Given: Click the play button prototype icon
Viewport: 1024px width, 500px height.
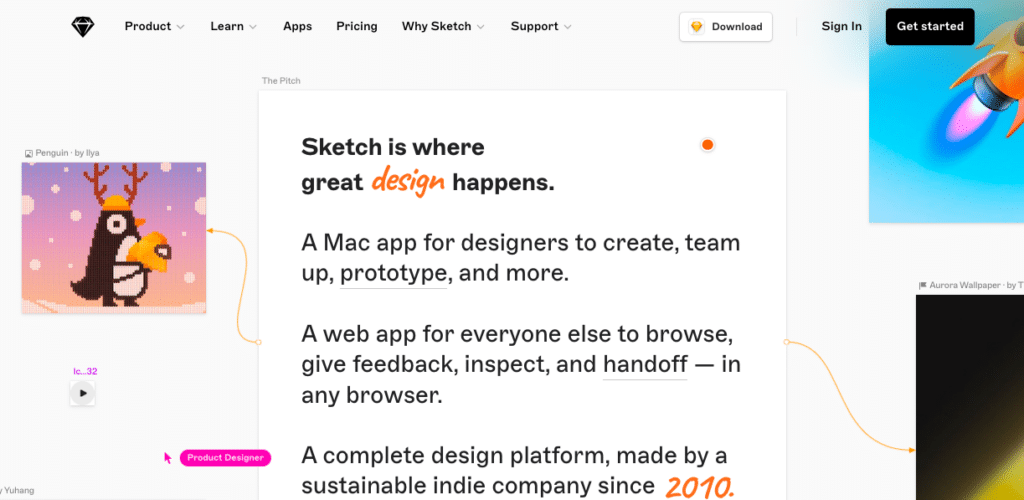Looking at the screenshot, I should [83, 393].
